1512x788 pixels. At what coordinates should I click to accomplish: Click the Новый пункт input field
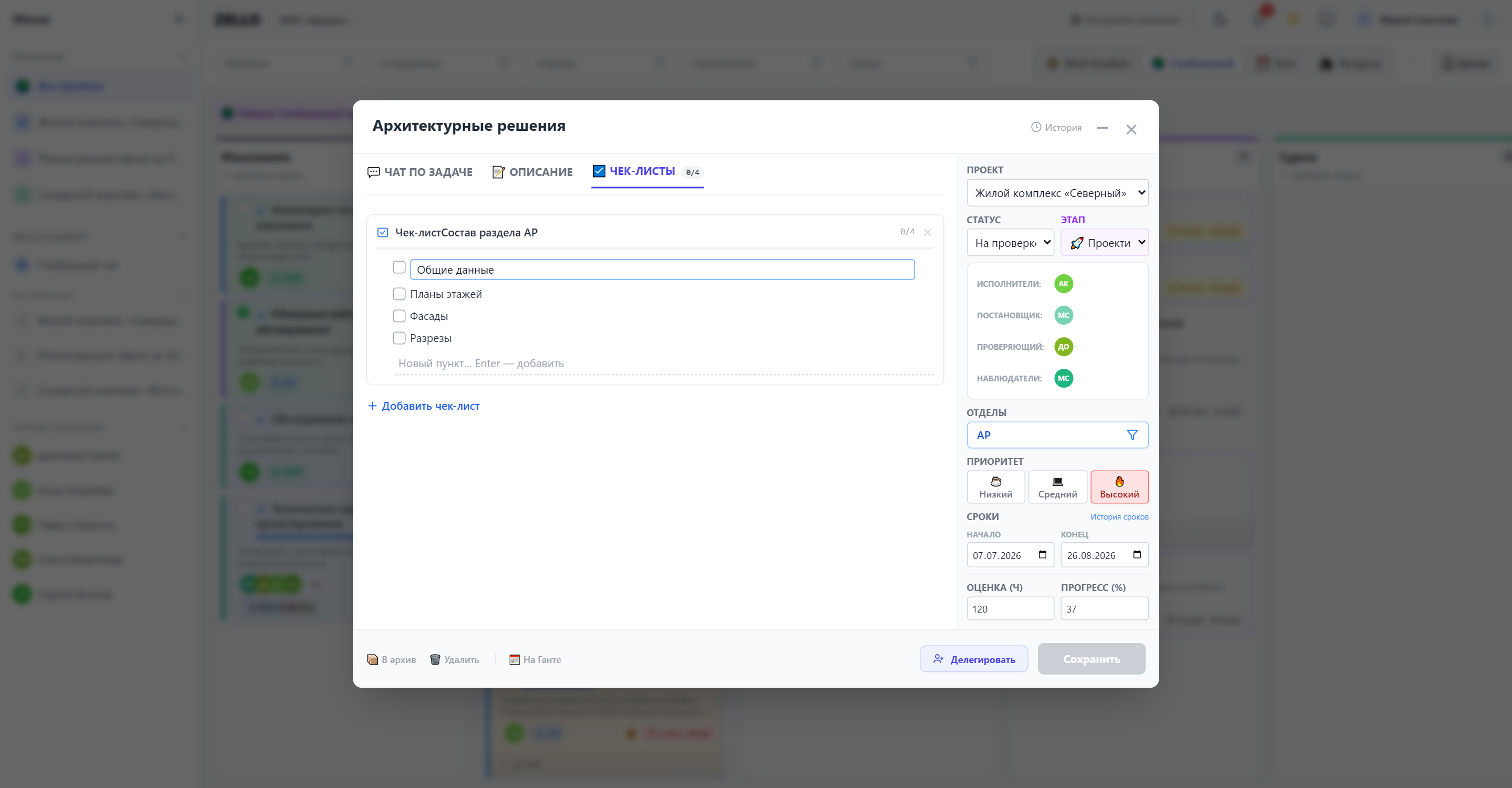click(x=665, y=364)
